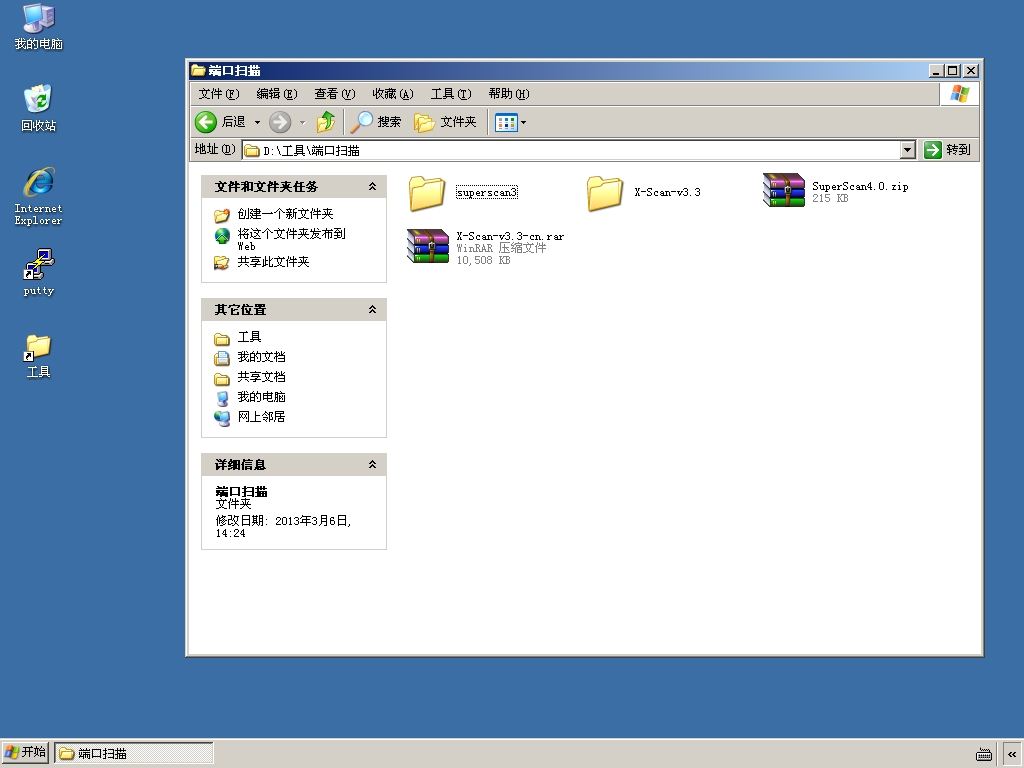Toggle the Folders pane button
The width and height of the screenshot is (1024, 768).
[445, 122]
